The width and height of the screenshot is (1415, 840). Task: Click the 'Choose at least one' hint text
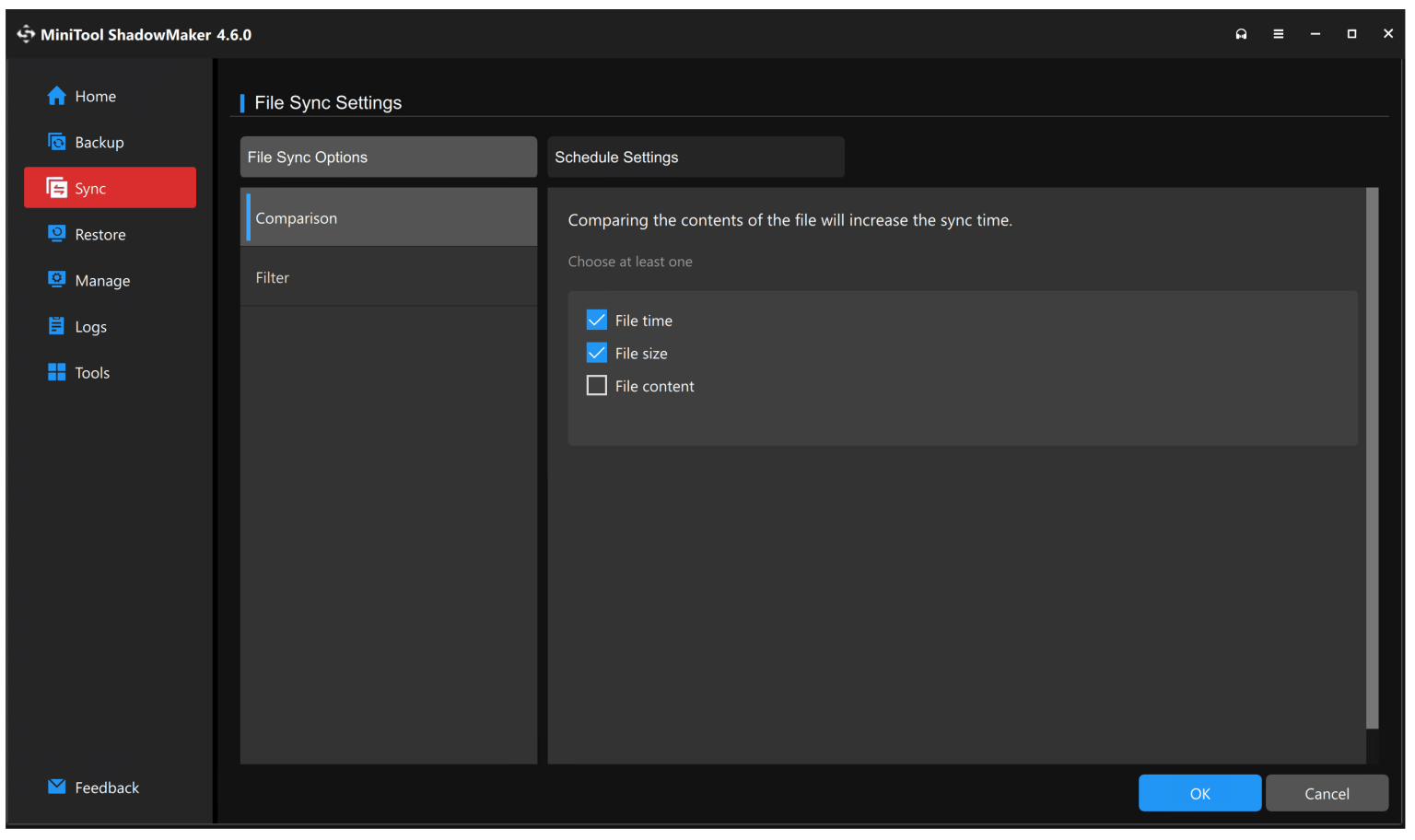point(630,262)
